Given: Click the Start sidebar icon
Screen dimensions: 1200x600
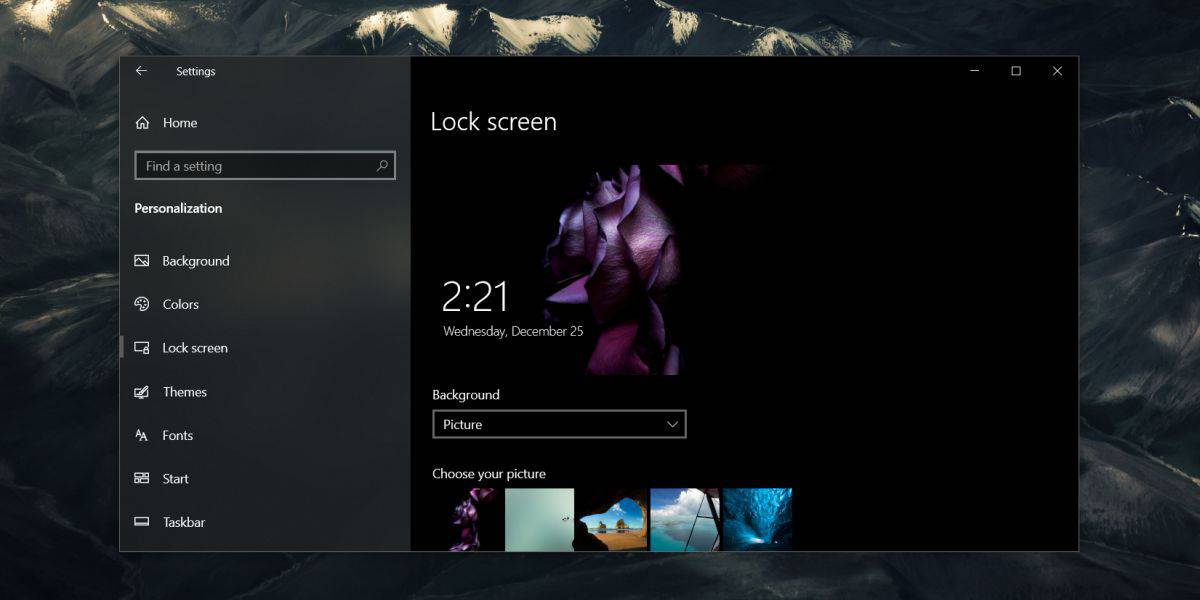Looking at the screenshot, I should coord(142,478).
